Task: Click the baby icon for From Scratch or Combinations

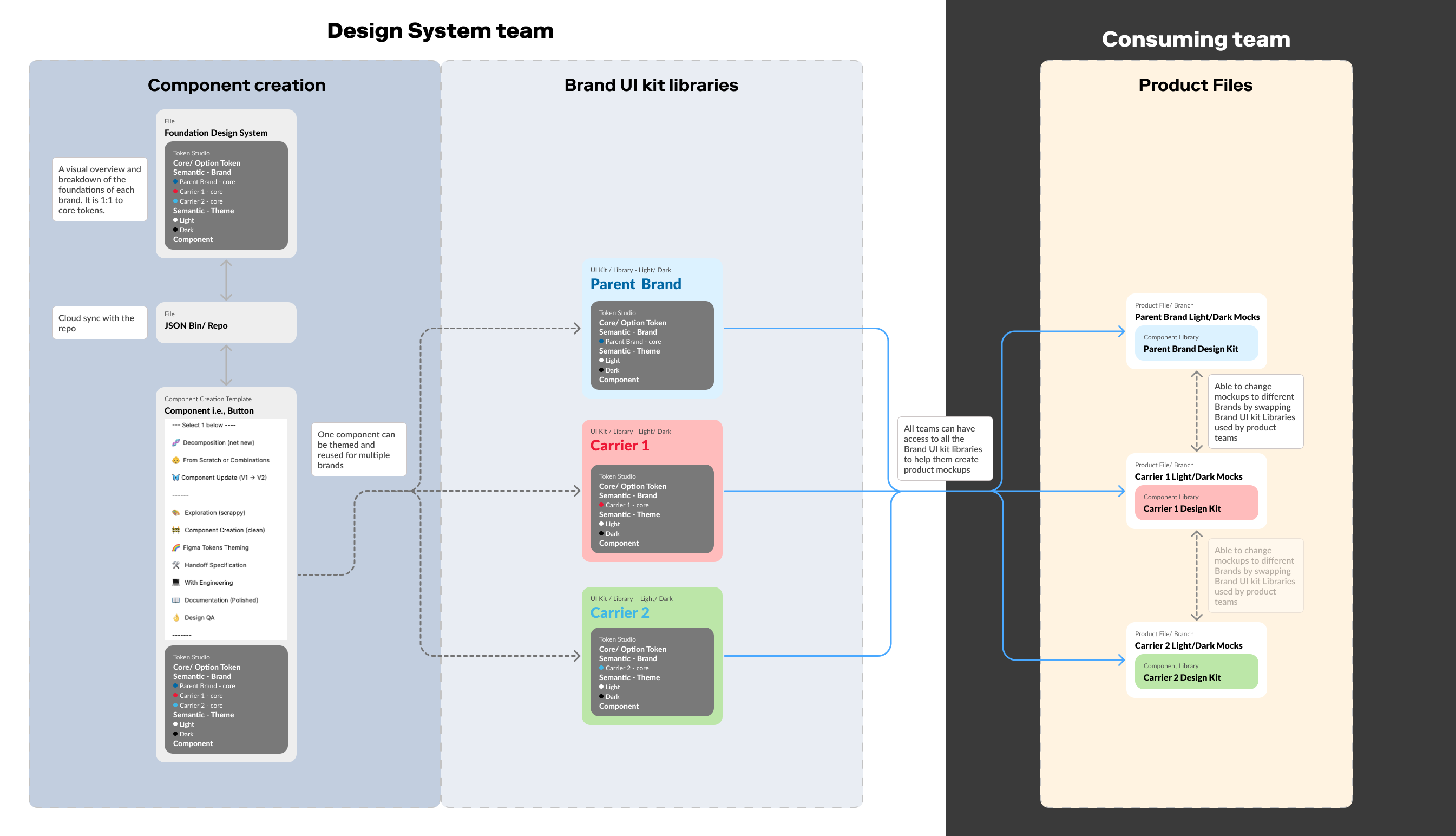Action: point(175,460)
